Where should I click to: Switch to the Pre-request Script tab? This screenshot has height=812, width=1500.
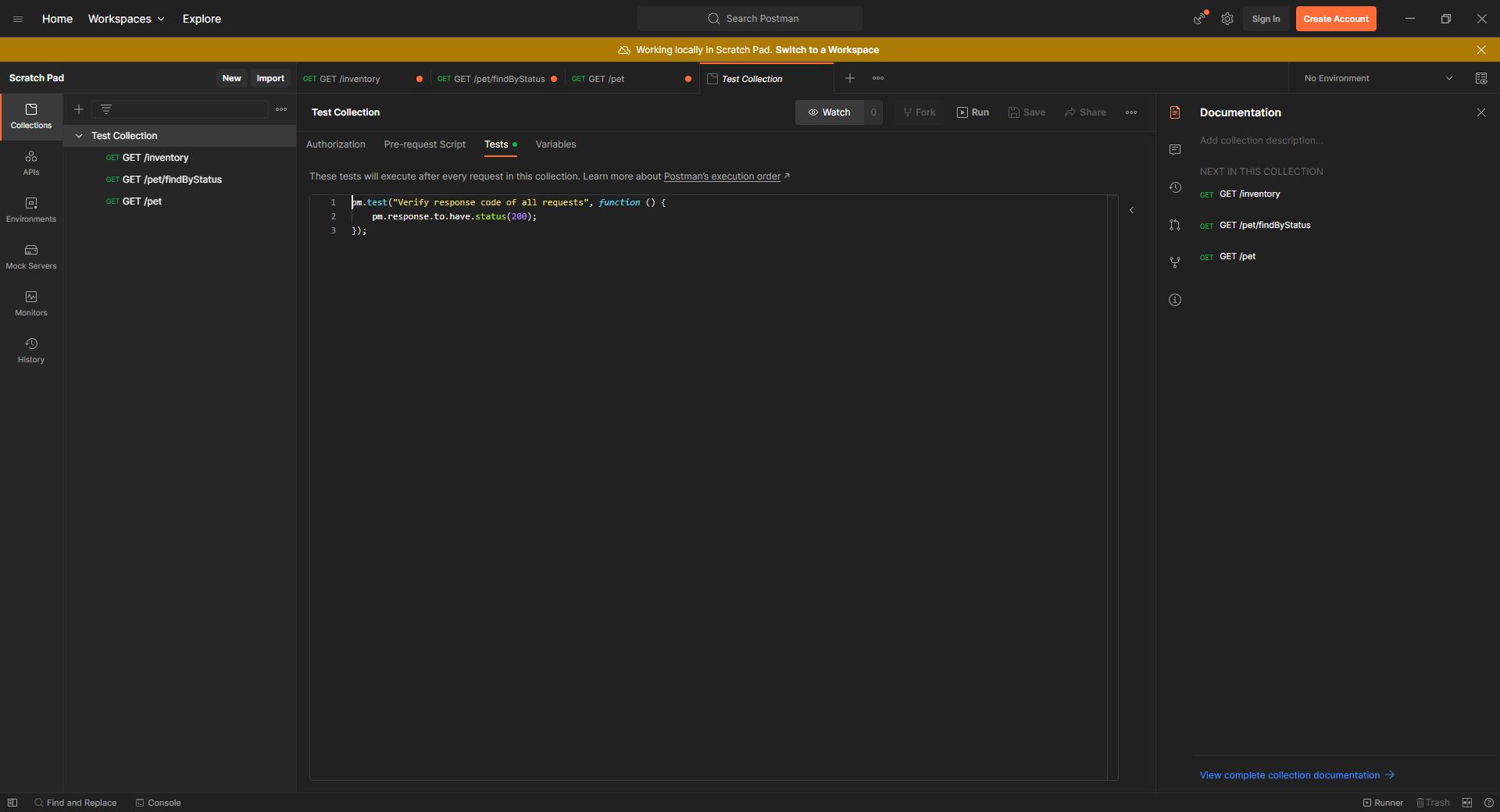pos(425,144)
